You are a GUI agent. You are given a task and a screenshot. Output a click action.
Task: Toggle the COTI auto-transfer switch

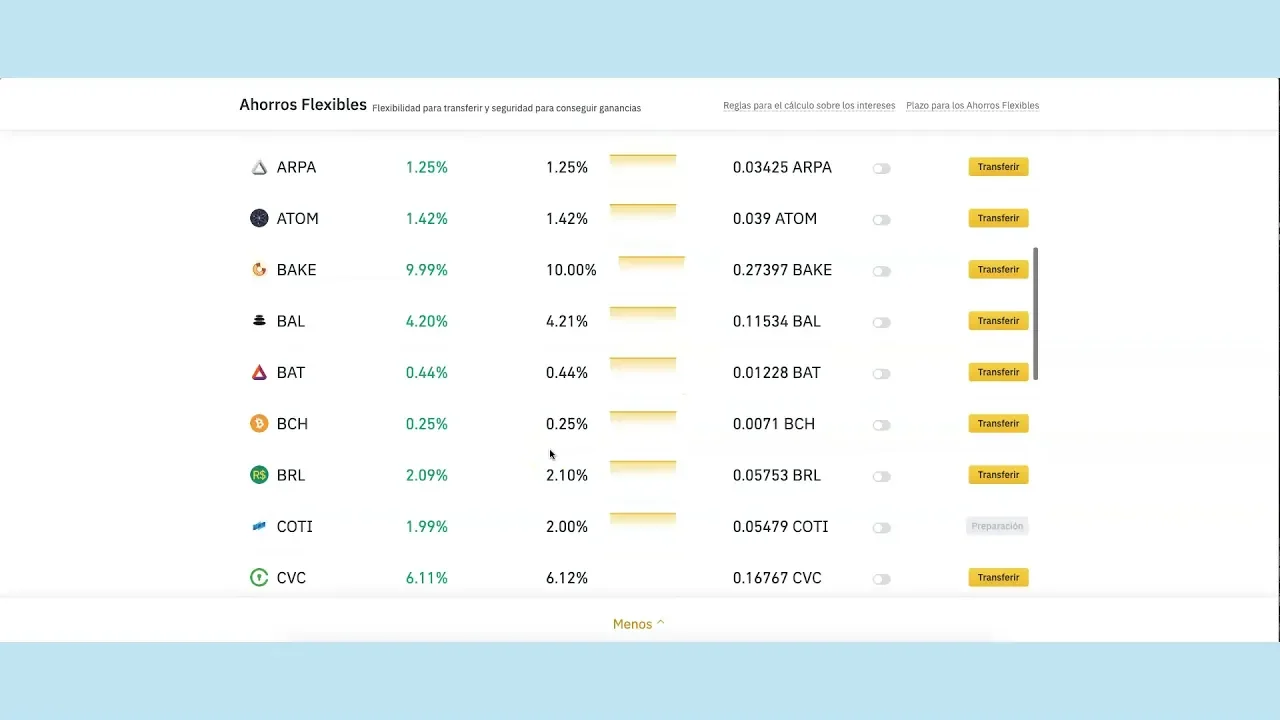[x=881, y=528]
